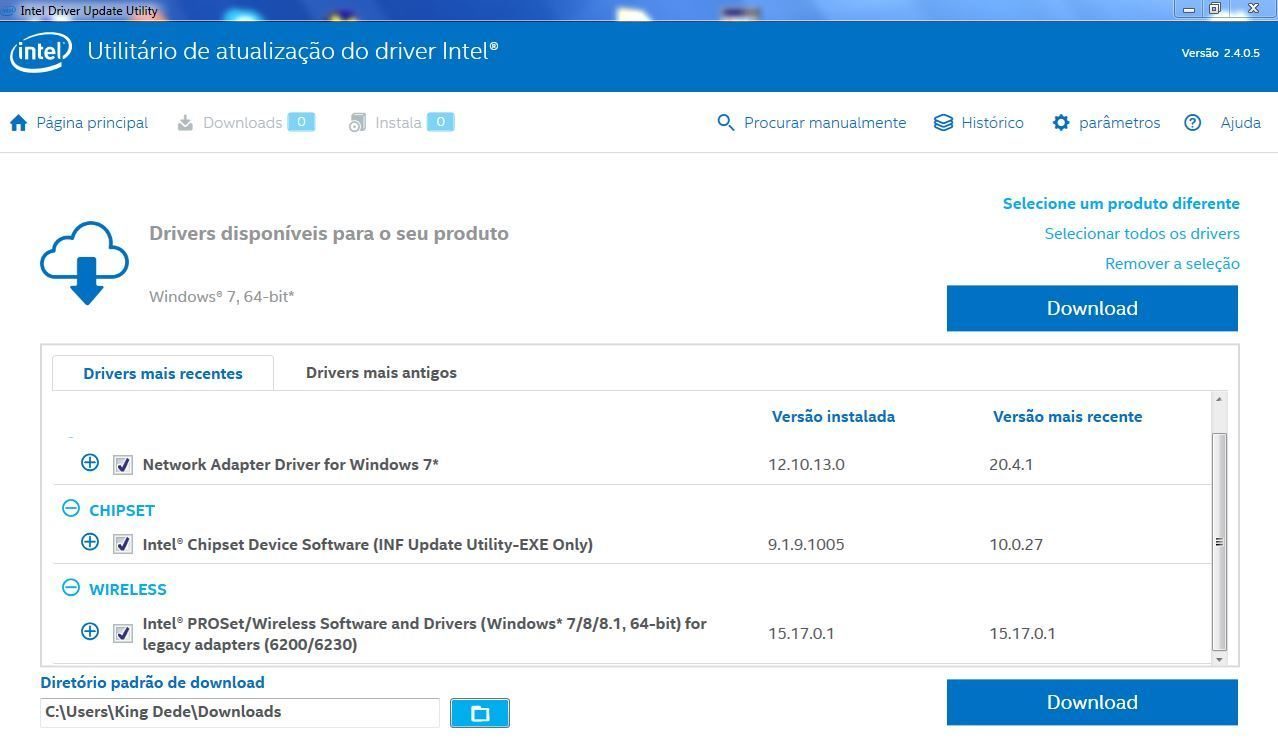Screen dimensions: 1278x753
Task: Open Instala section in navigation
Action: point(398,123)
